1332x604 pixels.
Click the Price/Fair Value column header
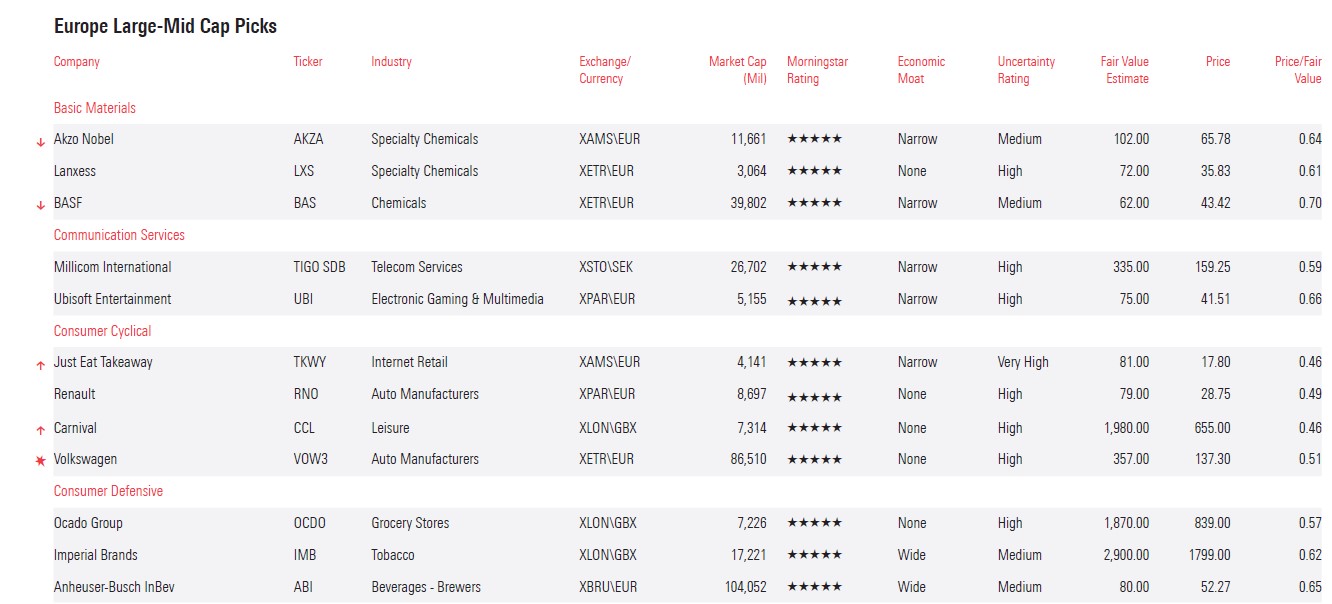(1297, 70)
